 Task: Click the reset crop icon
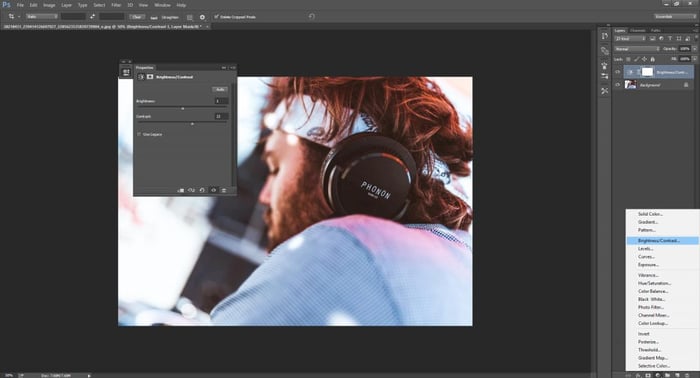pos(311,17)
